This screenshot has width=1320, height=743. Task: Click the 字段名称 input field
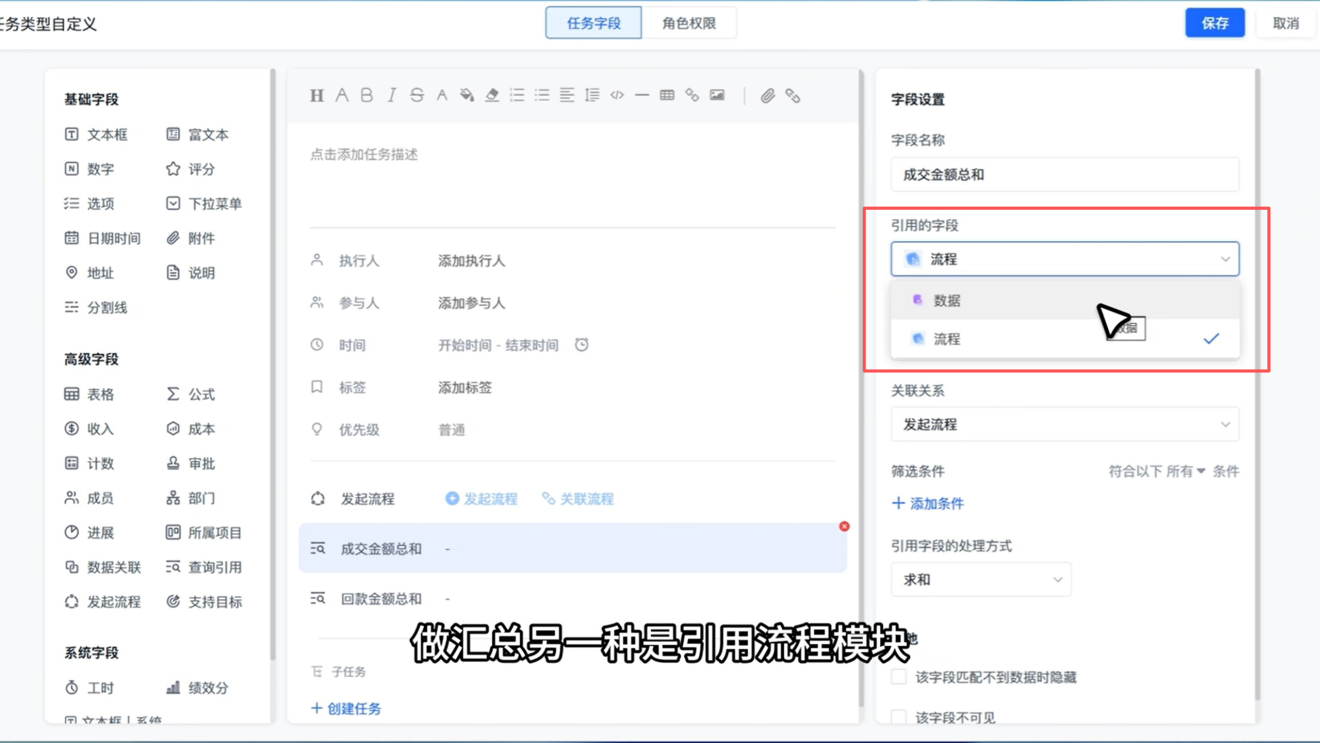(x=1065, y=175)
